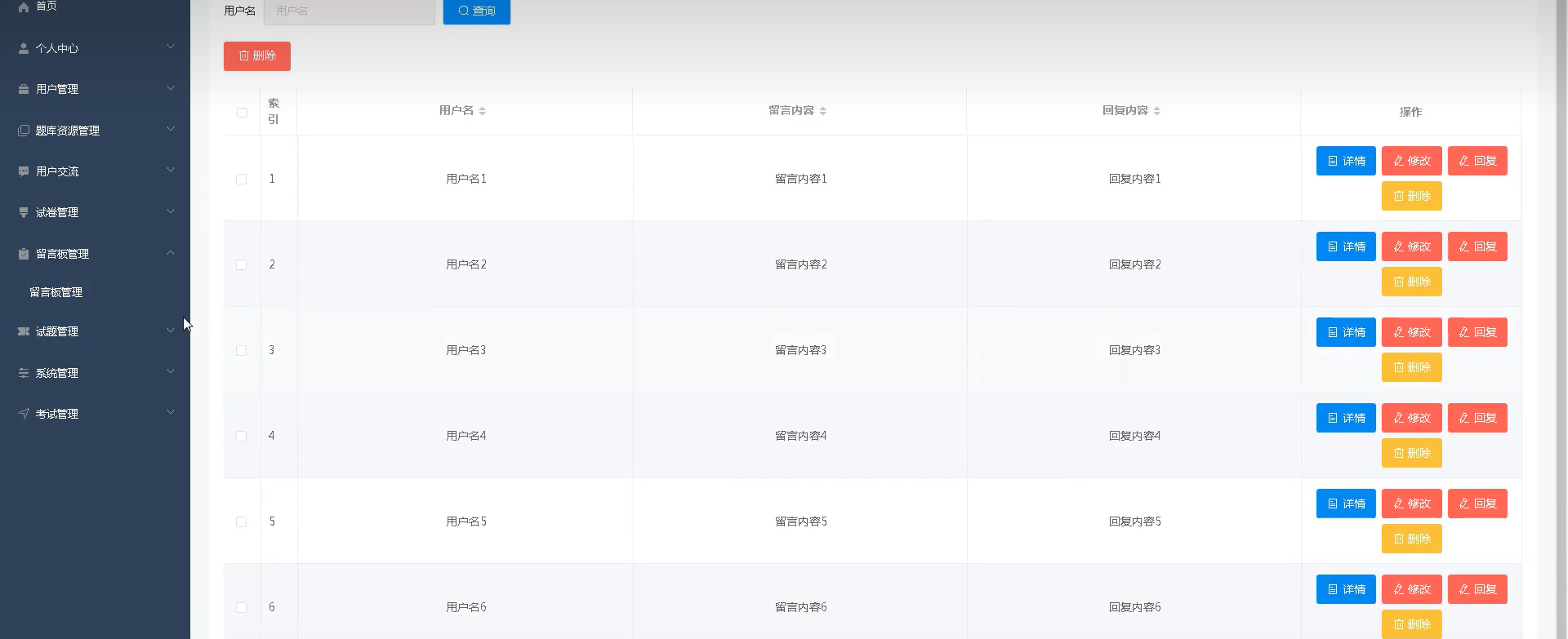Click the sort arrows on 用户名 column
The image size is (1568, 639).
(483, 111)
